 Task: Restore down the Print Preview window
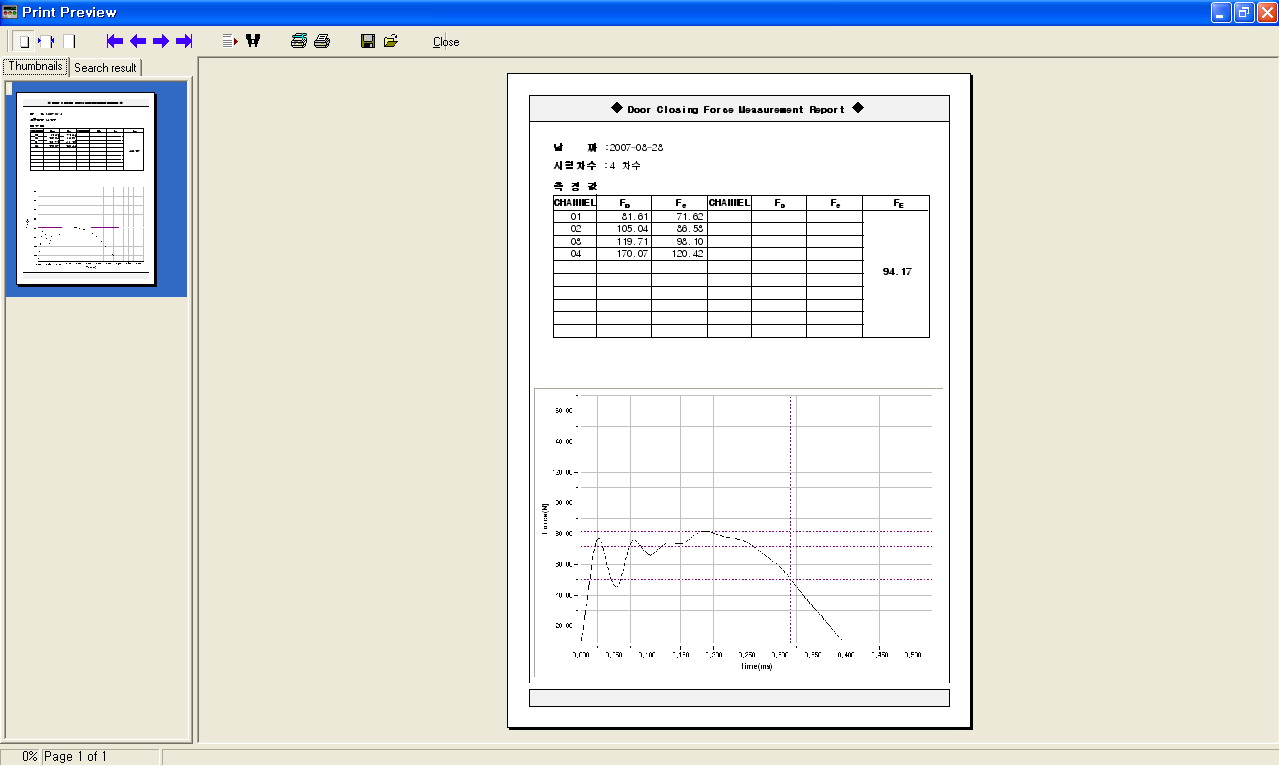coord(1244,12)
